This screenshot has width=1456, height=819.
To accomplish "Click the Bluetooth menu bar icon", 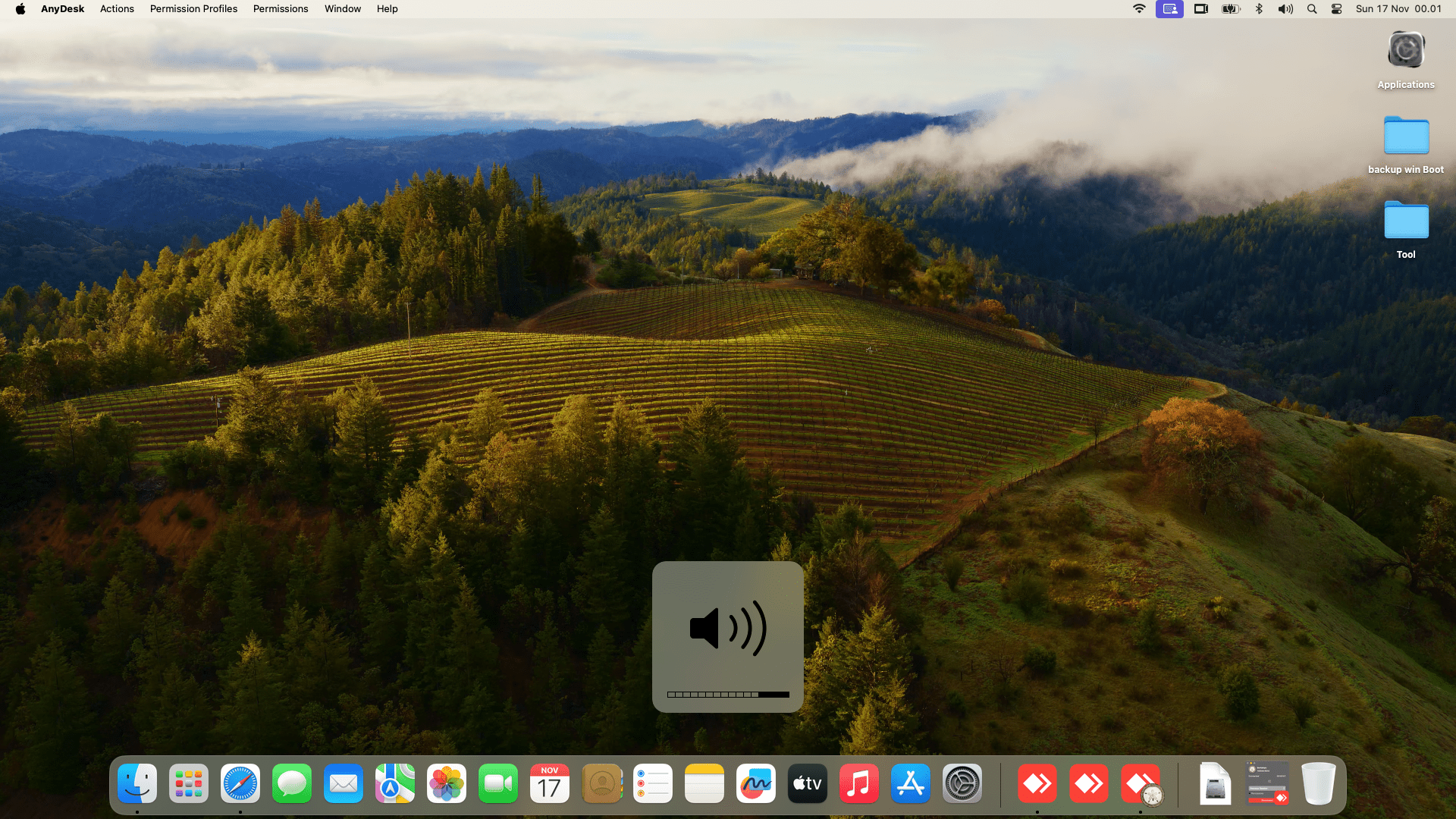I will point(1259,9).
